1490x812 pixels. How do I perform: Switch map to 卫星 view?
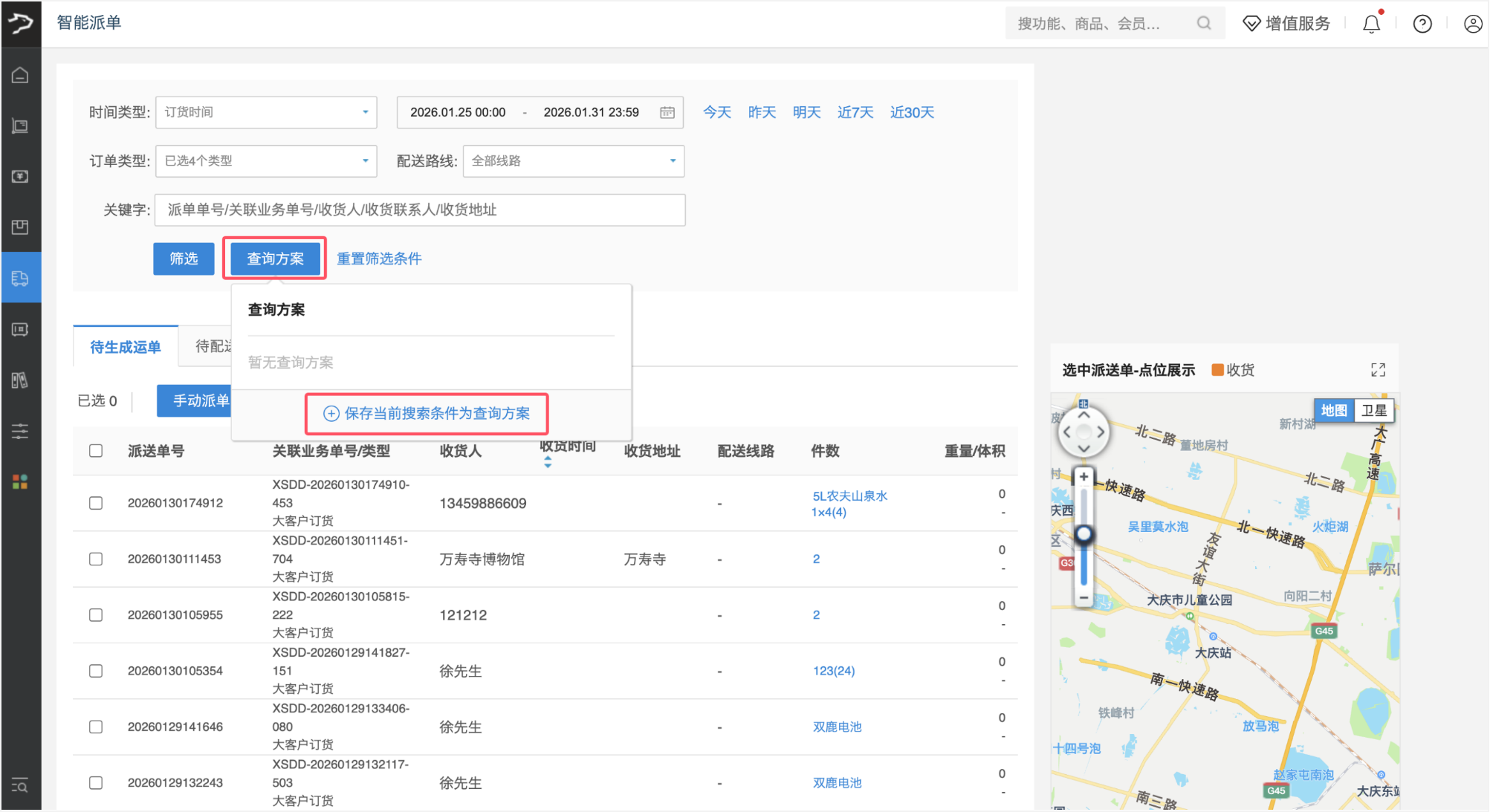point(1373,410)
